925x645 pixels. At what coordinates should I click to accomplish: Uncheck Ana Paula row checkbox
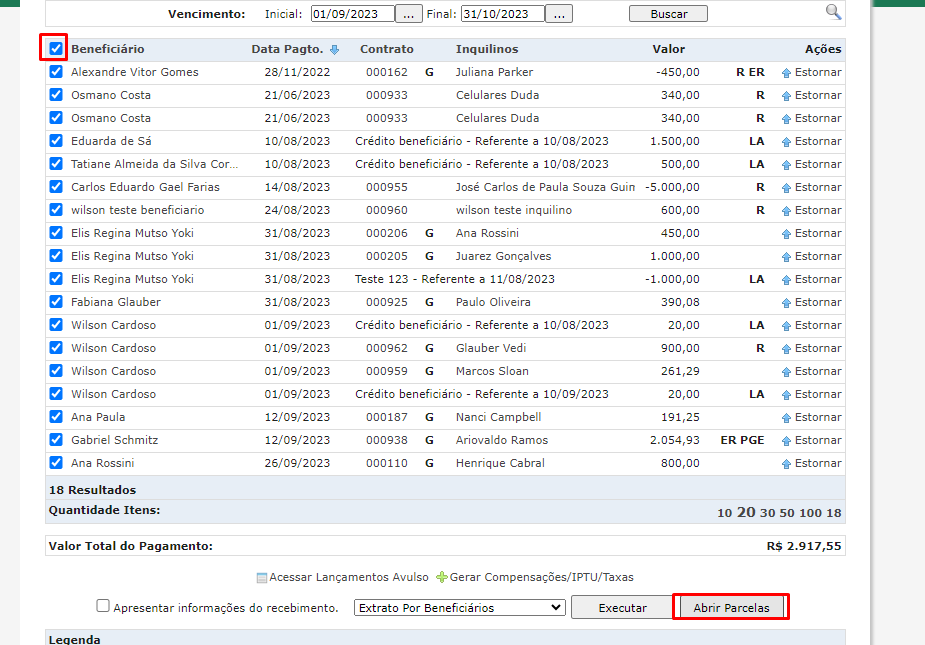(x=56, y=417)
